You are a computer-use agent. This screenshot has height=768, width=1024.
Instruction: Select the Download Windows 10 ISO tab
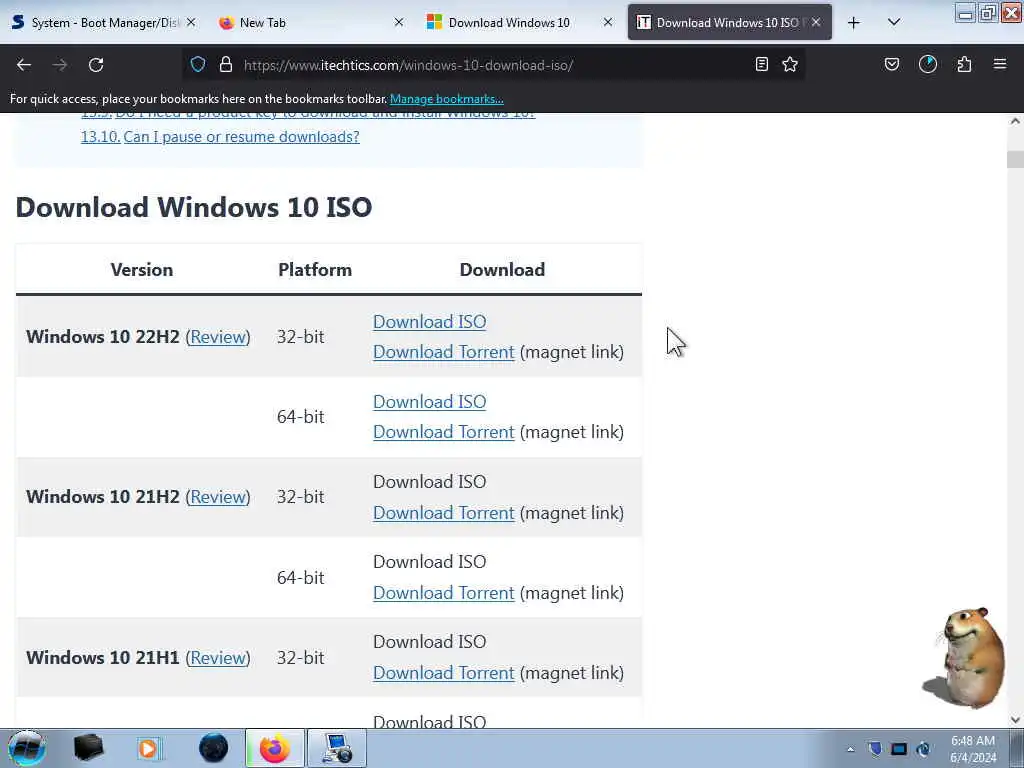(728, 23)
